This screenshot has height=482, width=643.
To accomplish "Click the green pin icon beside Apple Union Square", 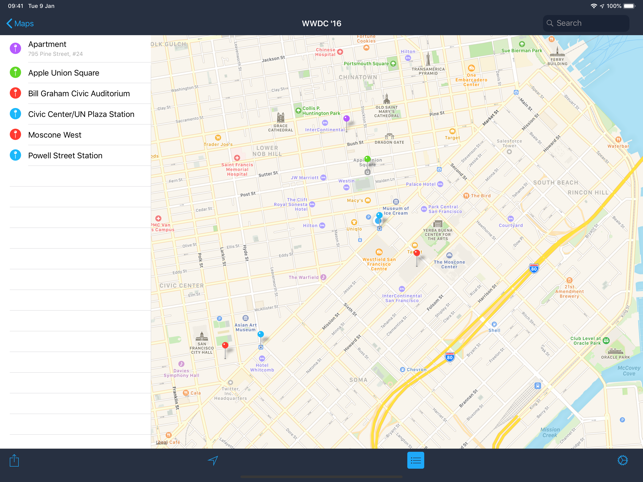I will pos(15,73).
